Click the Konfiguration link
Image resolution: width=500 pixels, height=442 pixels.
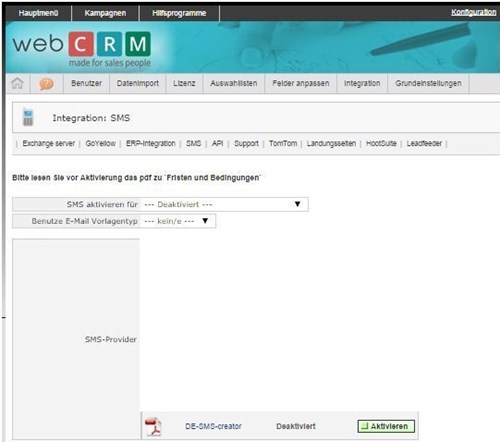click(473, 12)
